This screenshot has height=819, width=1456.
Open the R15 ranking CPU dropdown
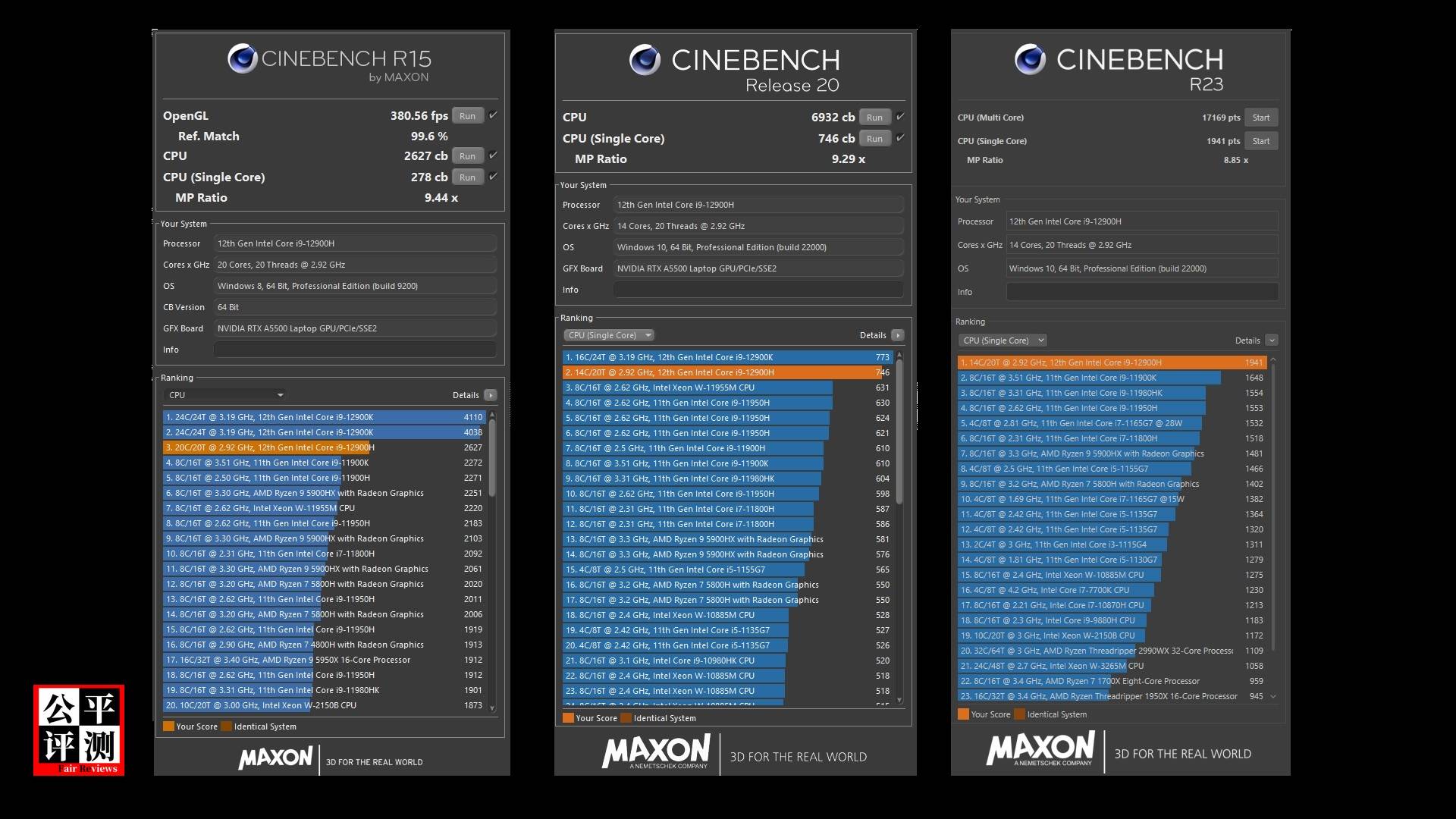[x=224, y=395]
